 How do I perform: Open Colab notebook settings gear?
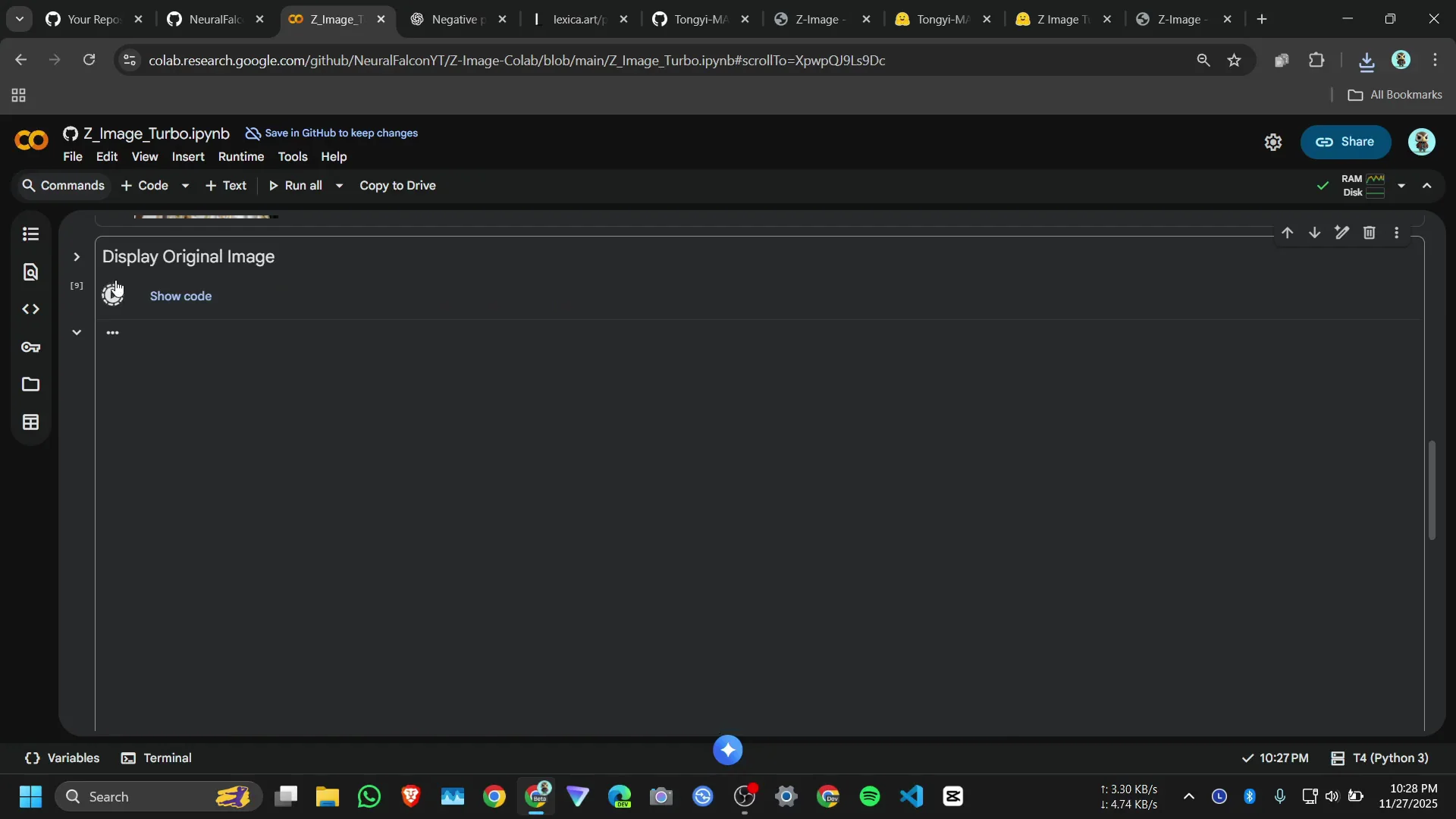(1274, 142)
